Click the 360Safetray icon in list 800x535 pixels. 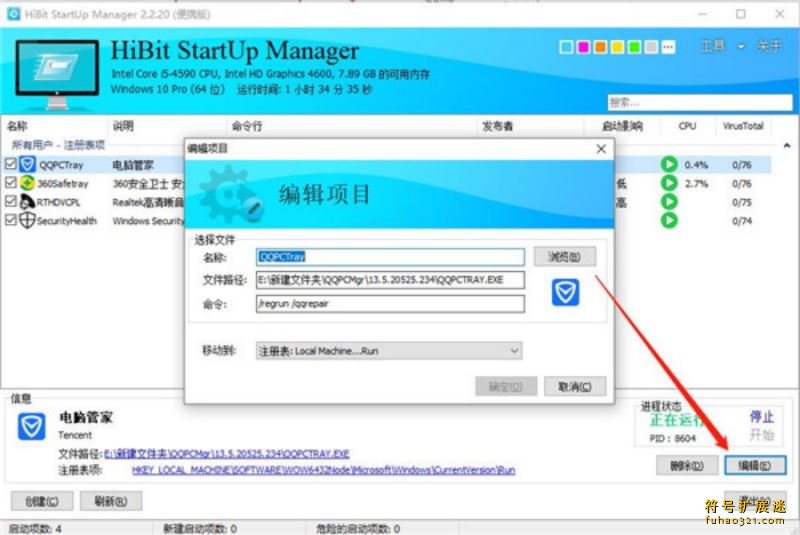tap(28, 183)
